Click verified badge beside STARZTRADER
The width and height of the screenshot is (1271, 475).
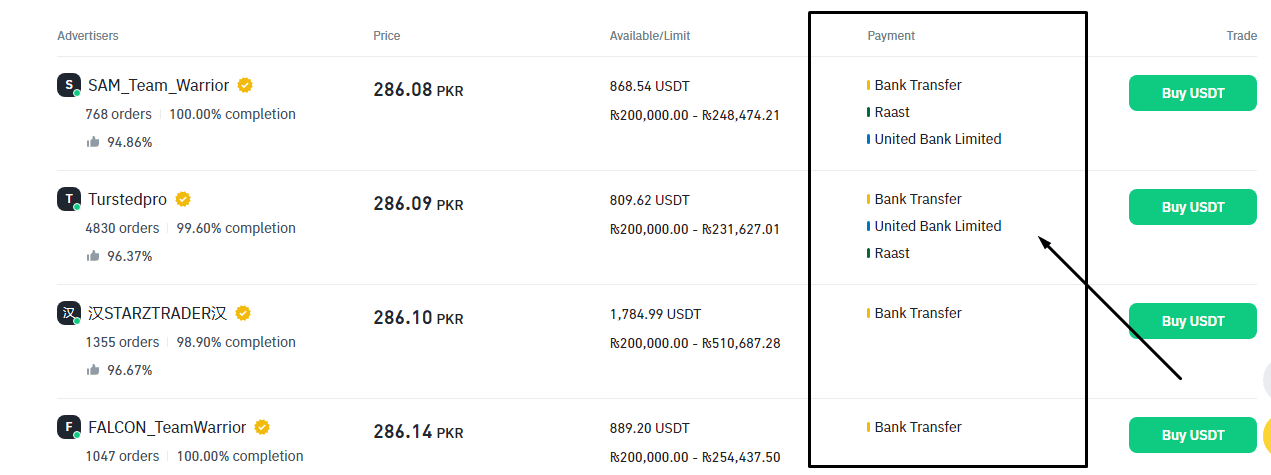pyautogui.click(x=243, y=313)
